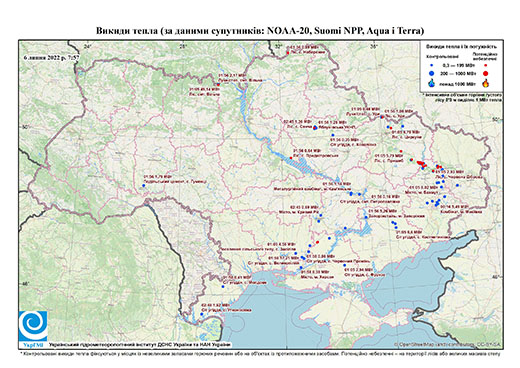Click the large red cluster in the Donbas
The height and width of the screenshot is (368, 520).
422,163
